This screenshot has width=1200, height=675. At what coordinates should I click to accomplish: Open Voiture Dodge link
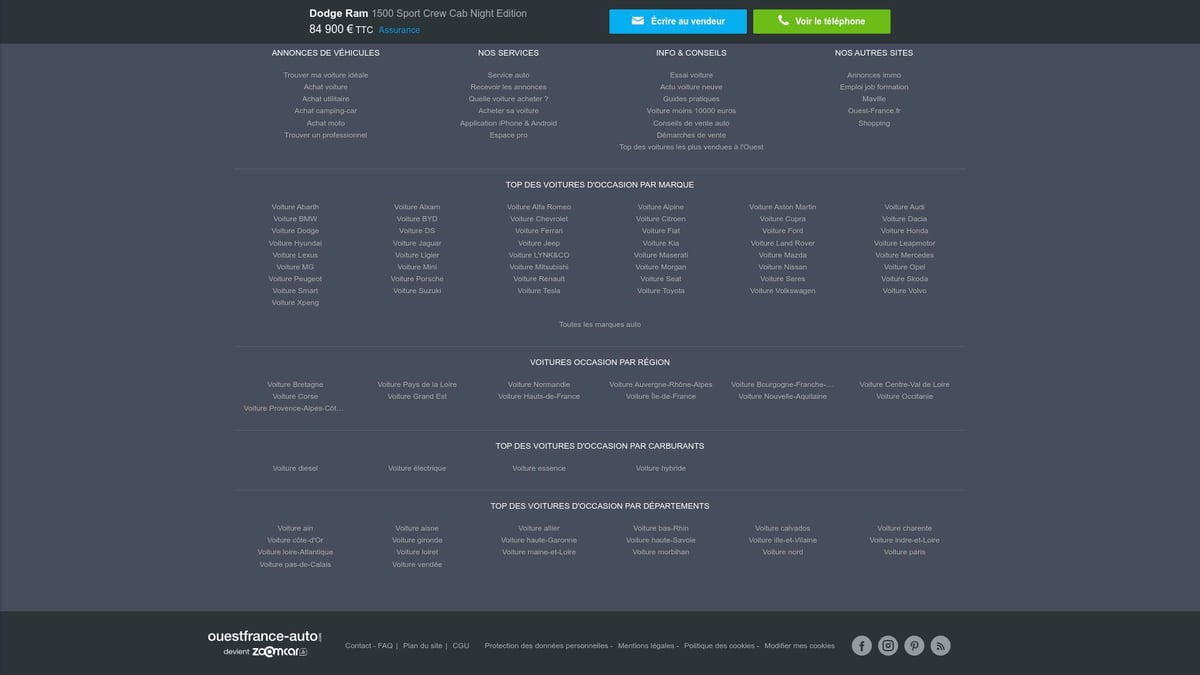(295, 231)
